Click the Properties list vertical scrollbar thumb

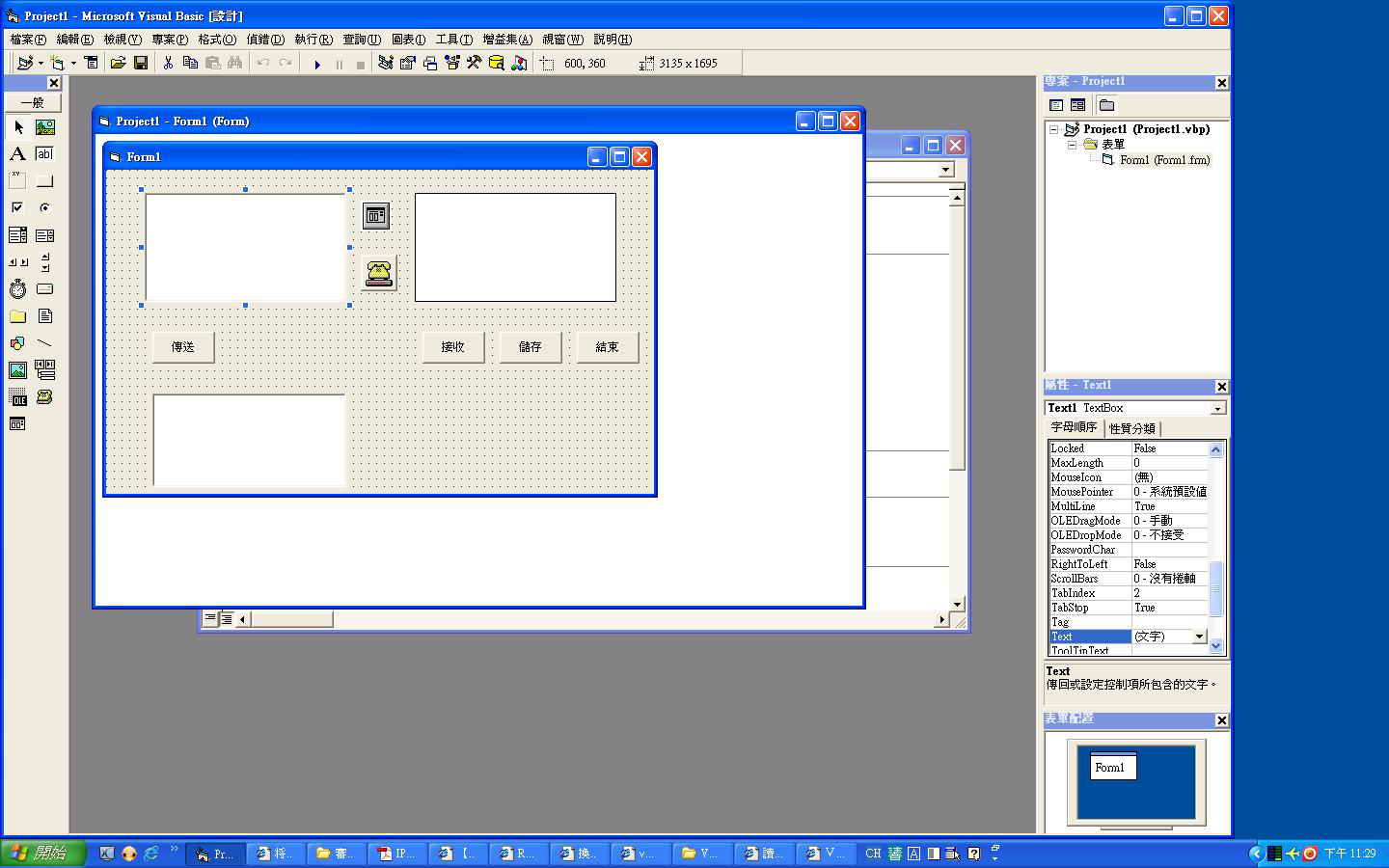1215,588
